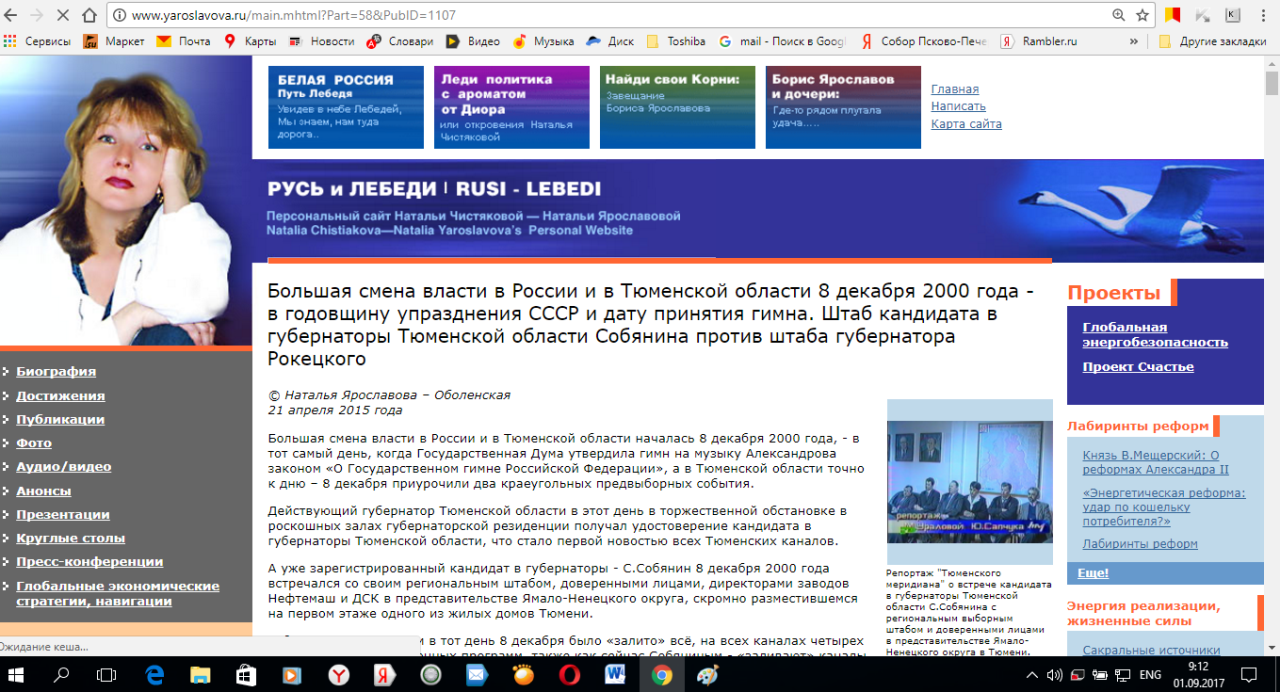Click the address bar URL field

click(600, 15)
